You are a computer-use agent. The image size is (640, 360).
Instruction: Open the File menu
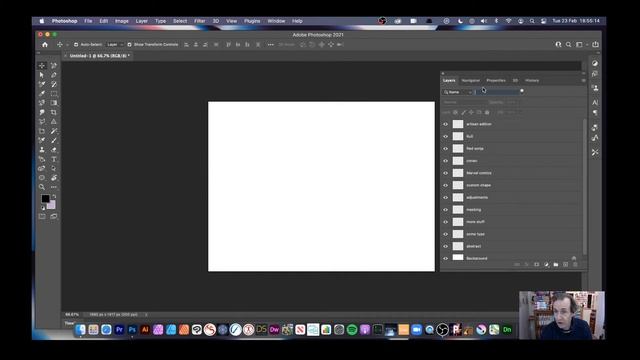pyautogui.click(x=88, y=21)
